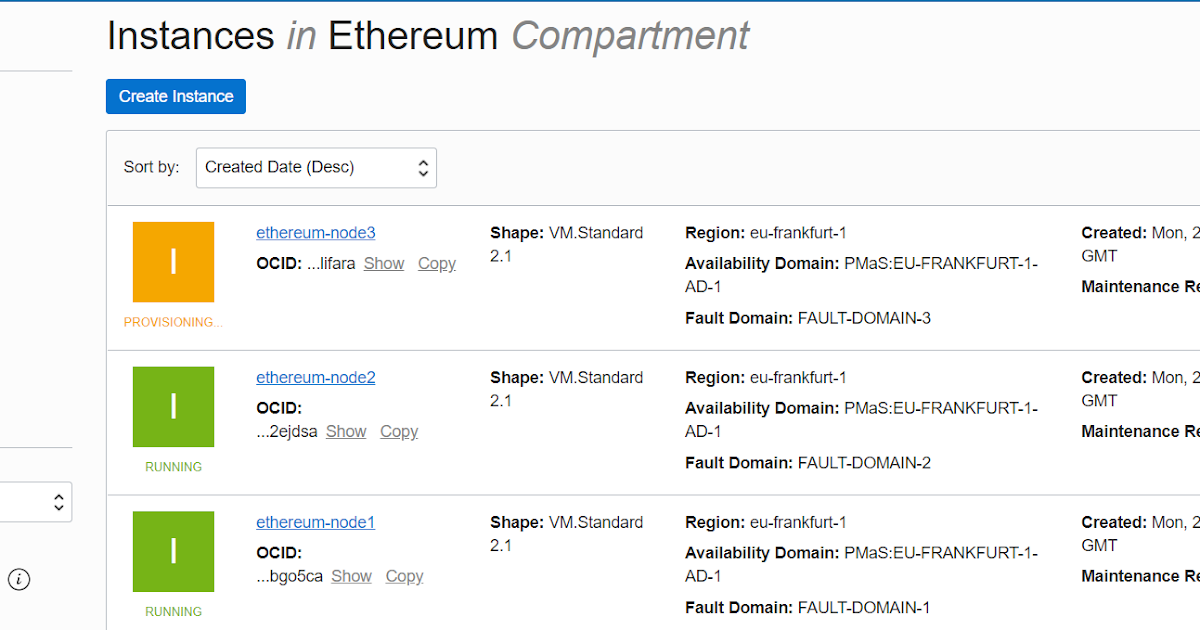1200x630 pixels.
Task: Show the OCID for ethereum-node3
Action: point(384,264)
